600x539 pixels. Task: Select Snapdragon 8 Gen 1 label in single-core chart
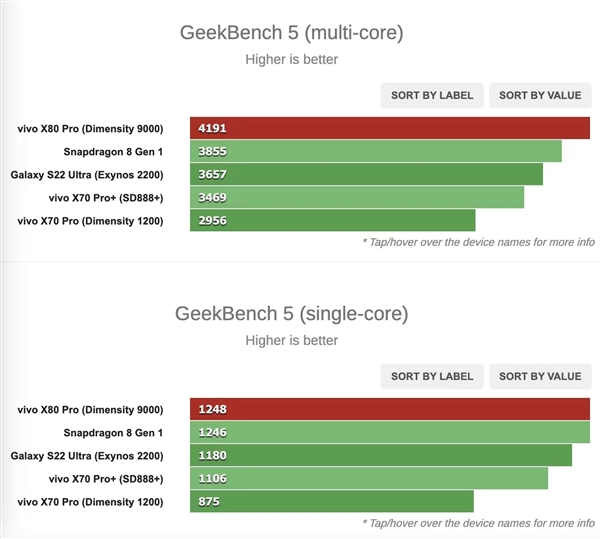(113, 433)
